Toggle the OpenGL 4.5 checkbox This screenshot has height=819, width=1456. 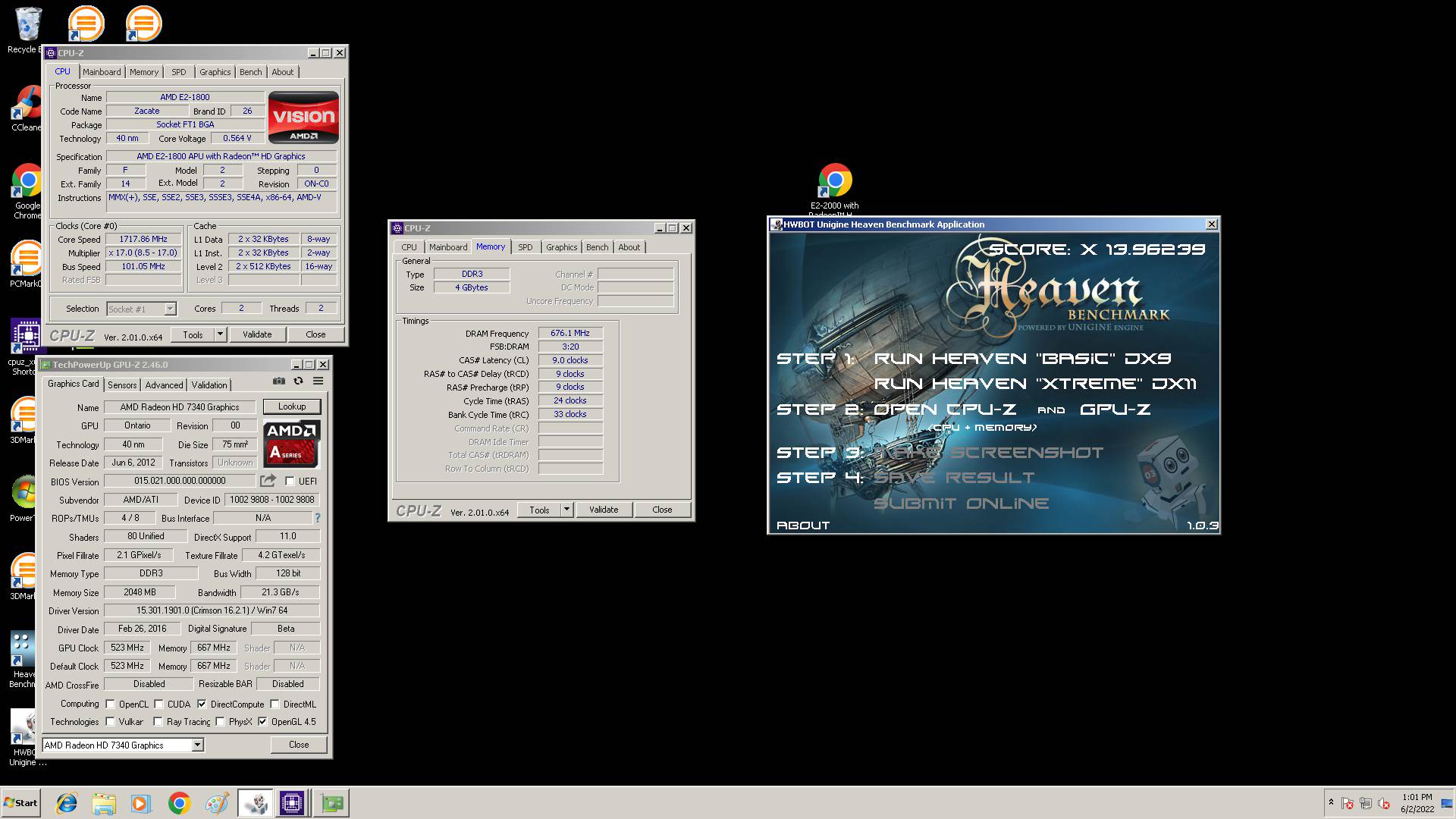[262, 721]
